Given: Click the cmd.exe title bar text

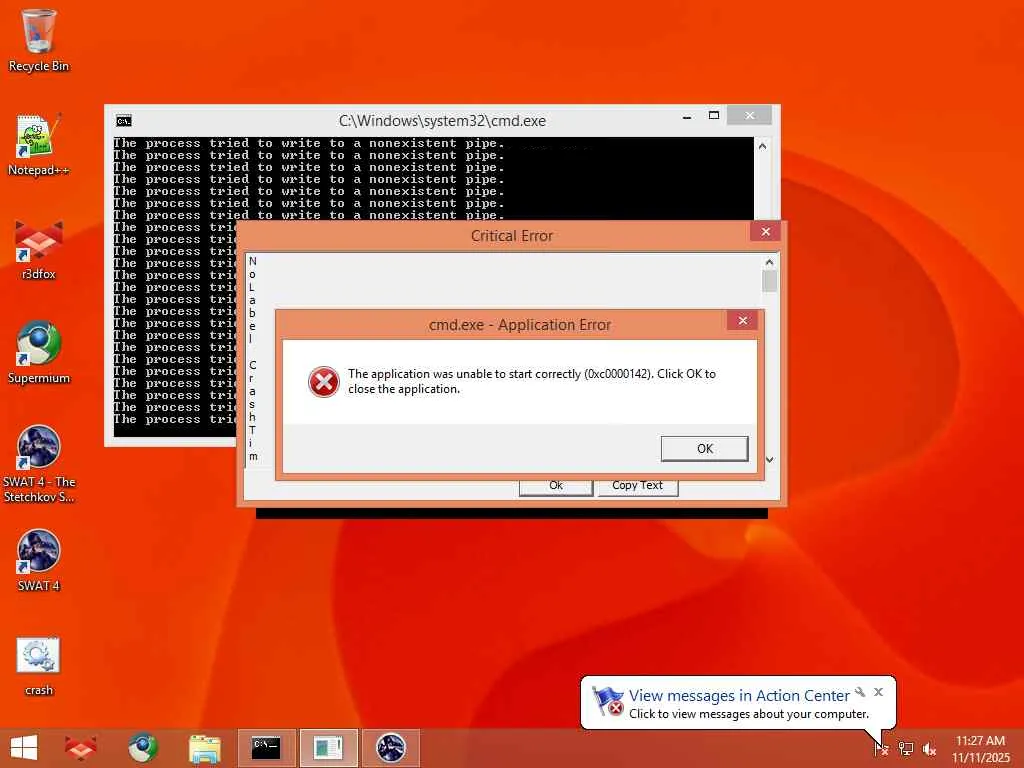Looking at the screenshot, I should 442,121.
